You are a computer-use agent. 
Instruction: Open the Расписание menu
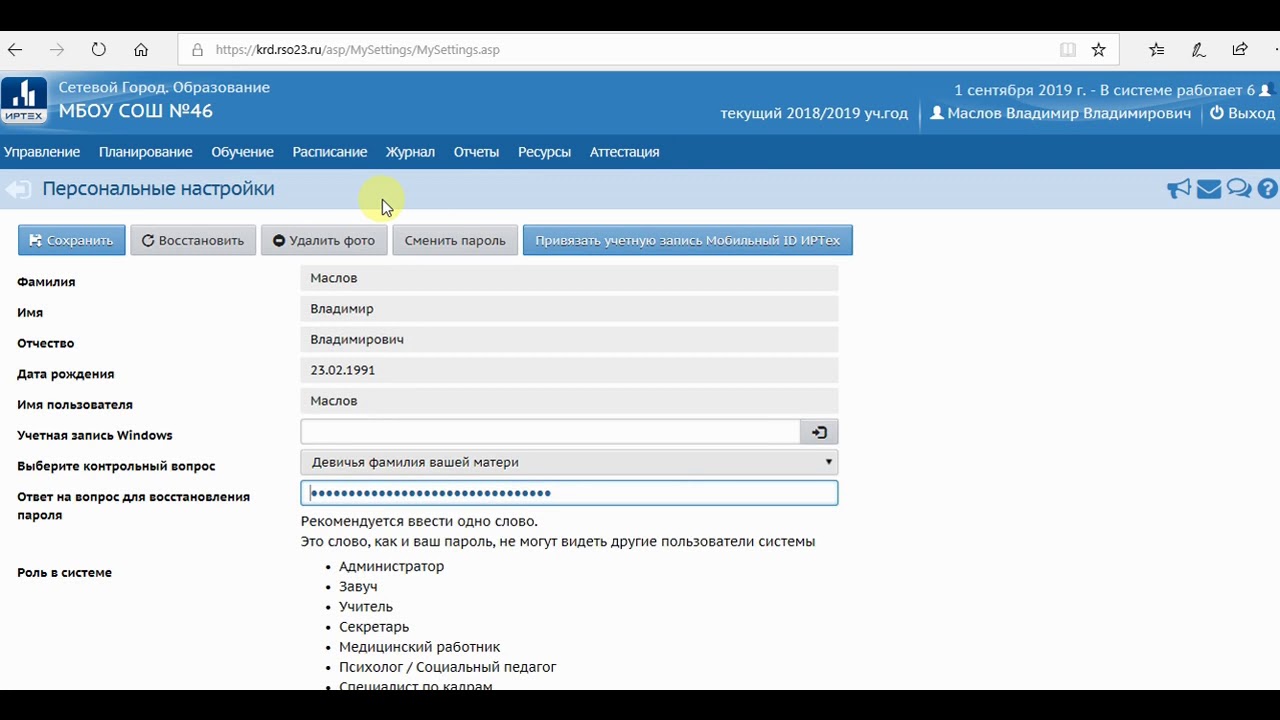[330, 152]
